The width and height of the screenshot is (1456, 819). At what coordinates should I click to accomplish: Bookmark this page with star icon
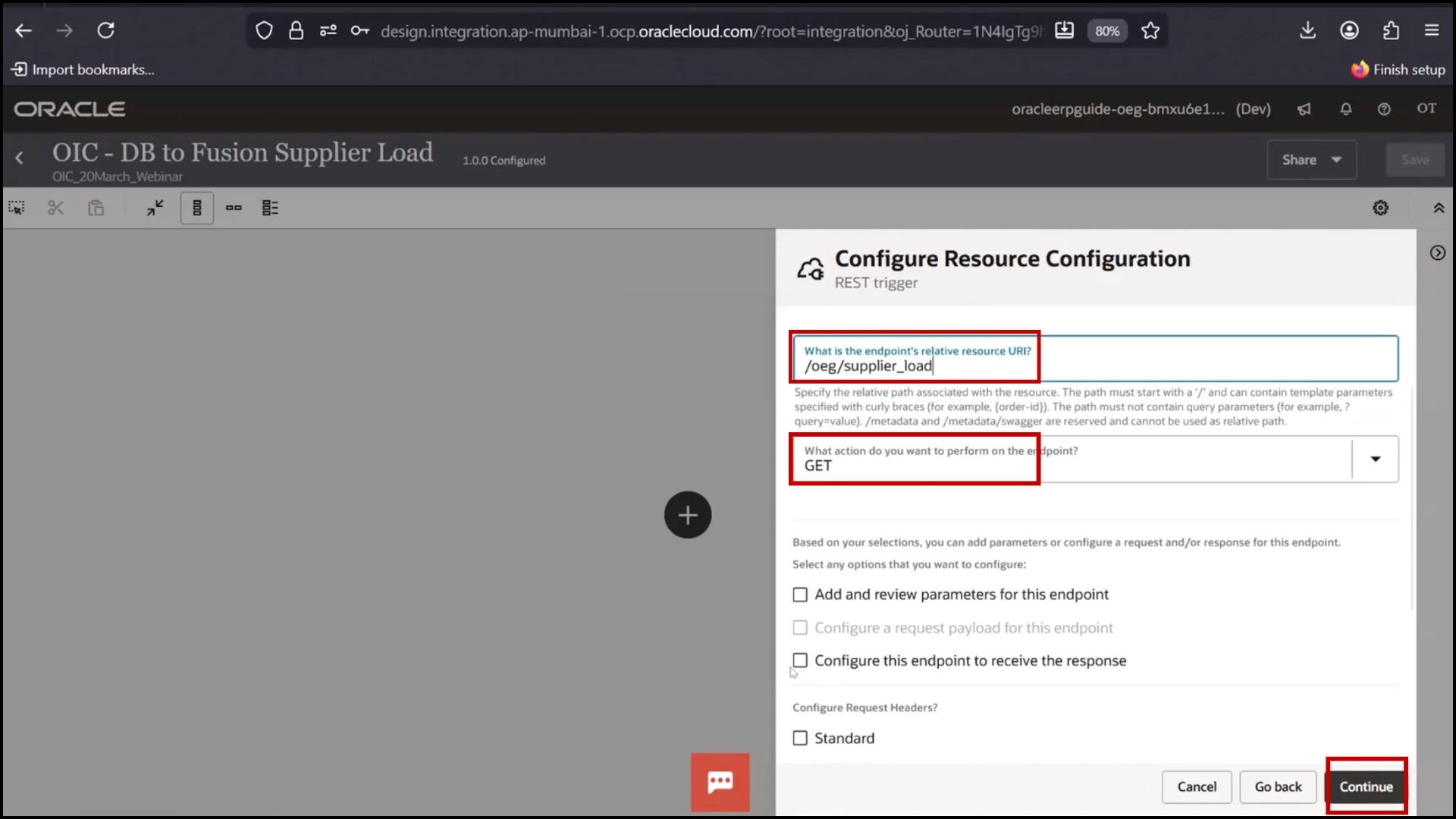1150,31
